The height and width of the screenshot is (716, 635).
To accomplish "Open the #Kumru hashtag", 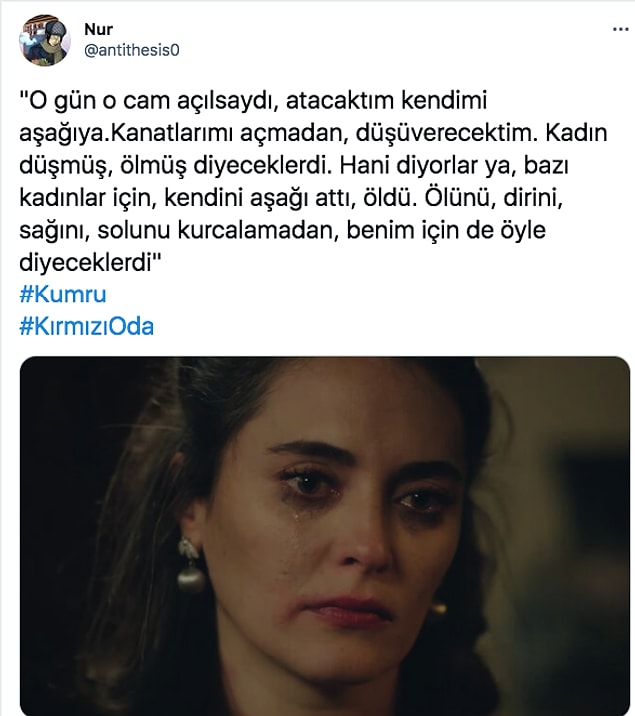I will coord(63,294).
